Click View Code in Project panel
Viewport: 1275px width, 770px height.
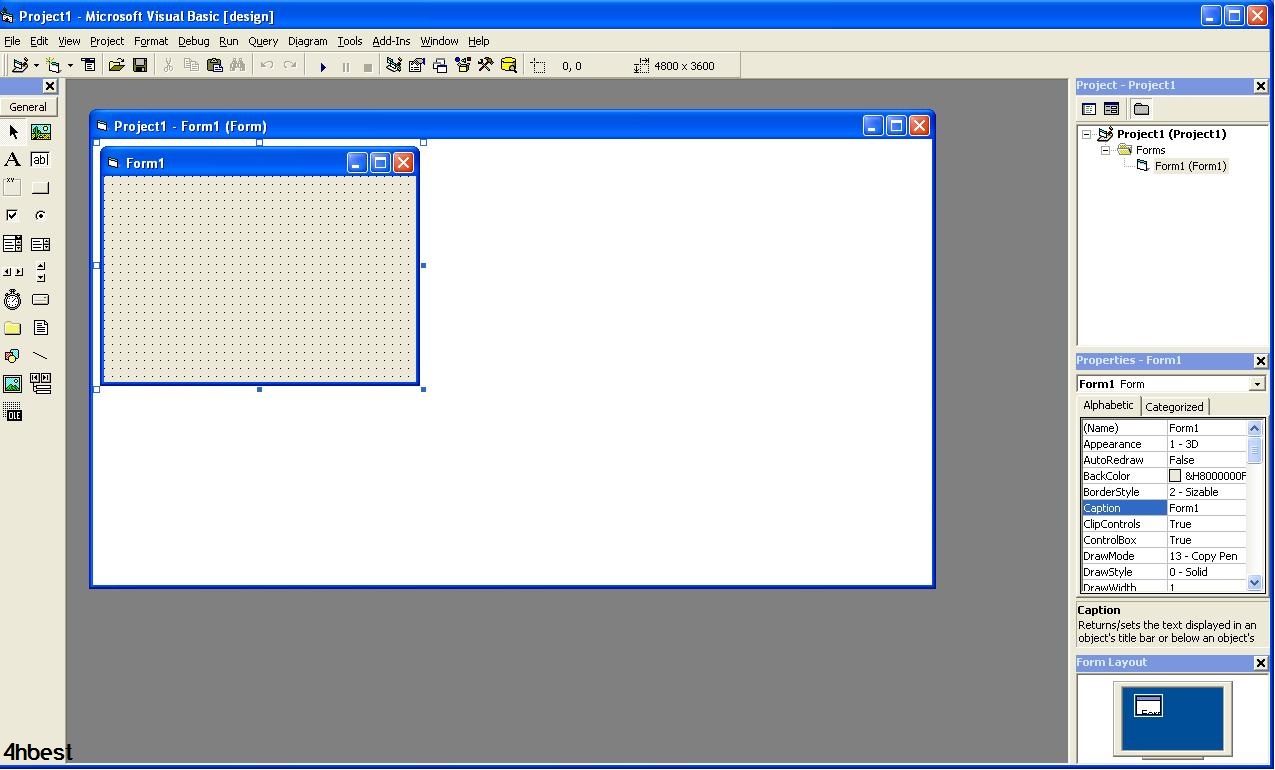pos(1089,109)
